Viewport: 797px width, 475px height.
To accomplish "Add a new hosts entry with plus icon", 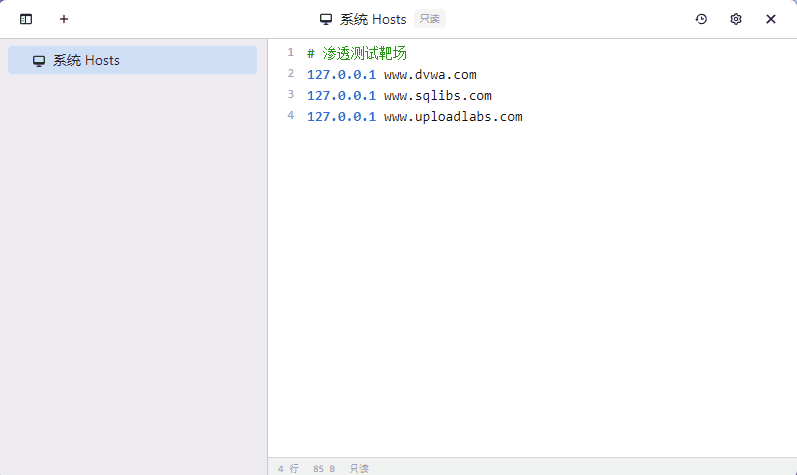I will [64, 19].
